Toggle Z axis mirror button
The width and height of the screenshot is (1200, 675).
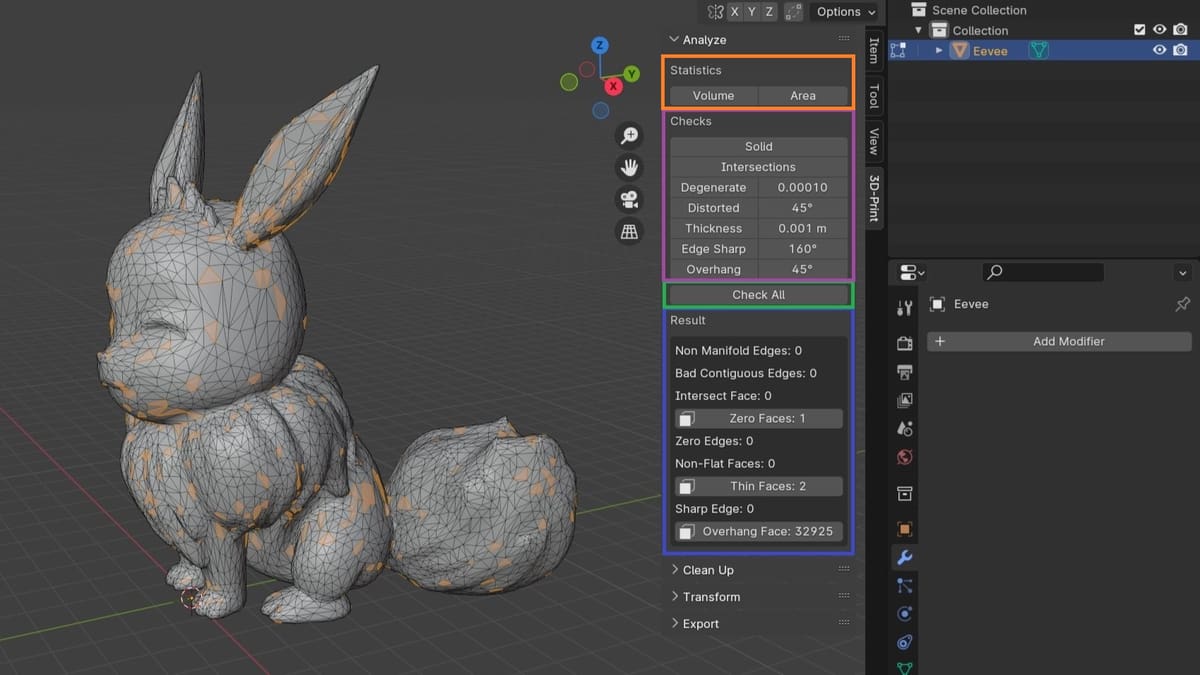click(769, 12)
